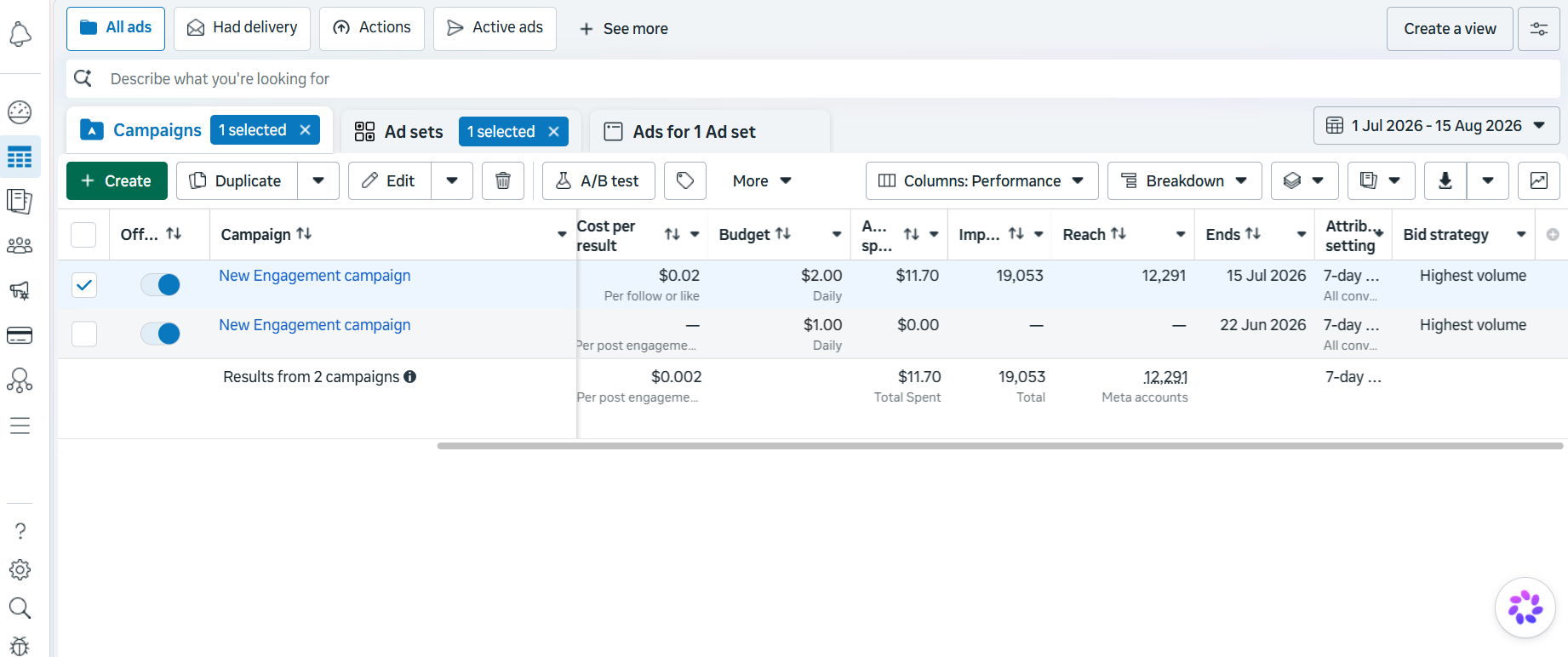Turn off the $1.00 budget campaign toggle

pos(160,334)
